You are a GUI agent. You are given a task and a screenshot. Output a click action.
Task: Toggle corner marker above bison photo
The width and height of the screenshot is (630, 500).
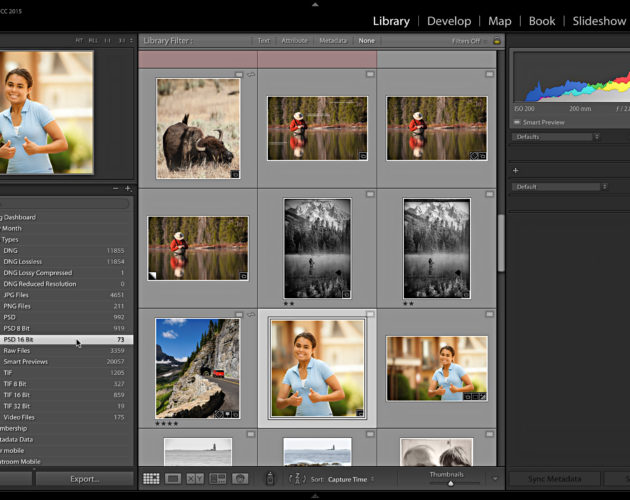point(239,74)
